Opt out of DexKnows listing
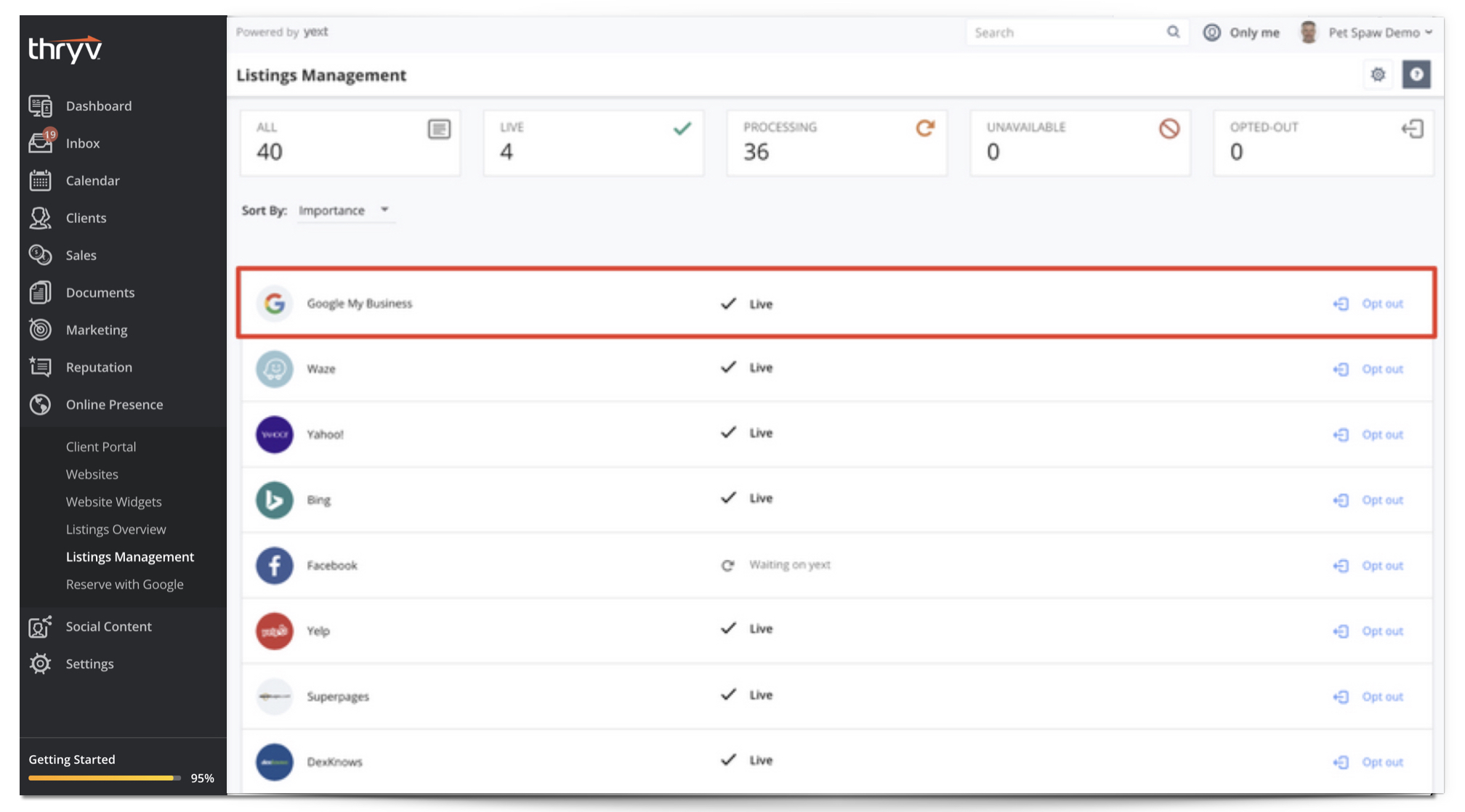The image size is (1465, 812). click(1368, 762)
